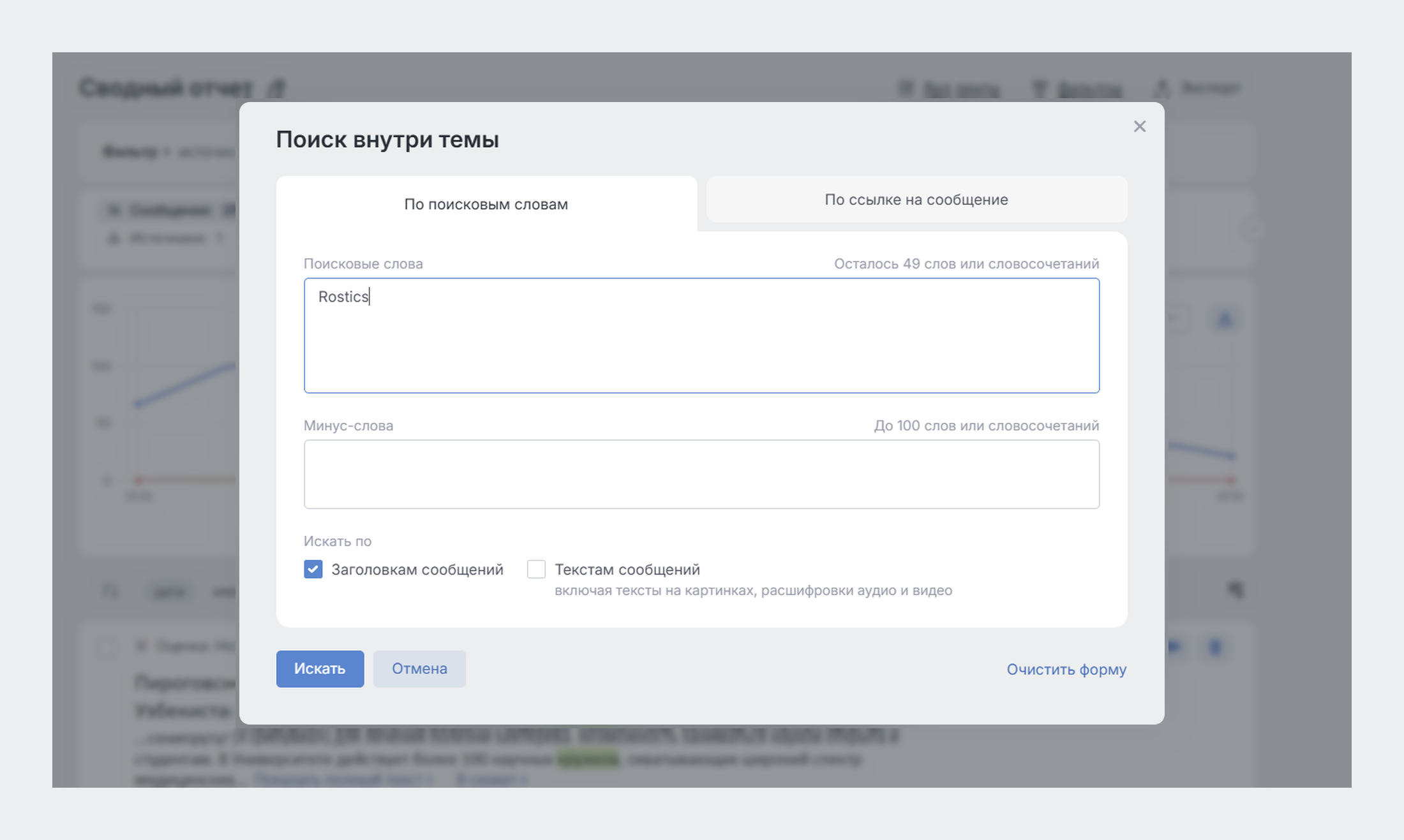The height and width of the screenshot is (840, 1404).
Task: Click the 'Искать по' label
Action: coord(338,541)
